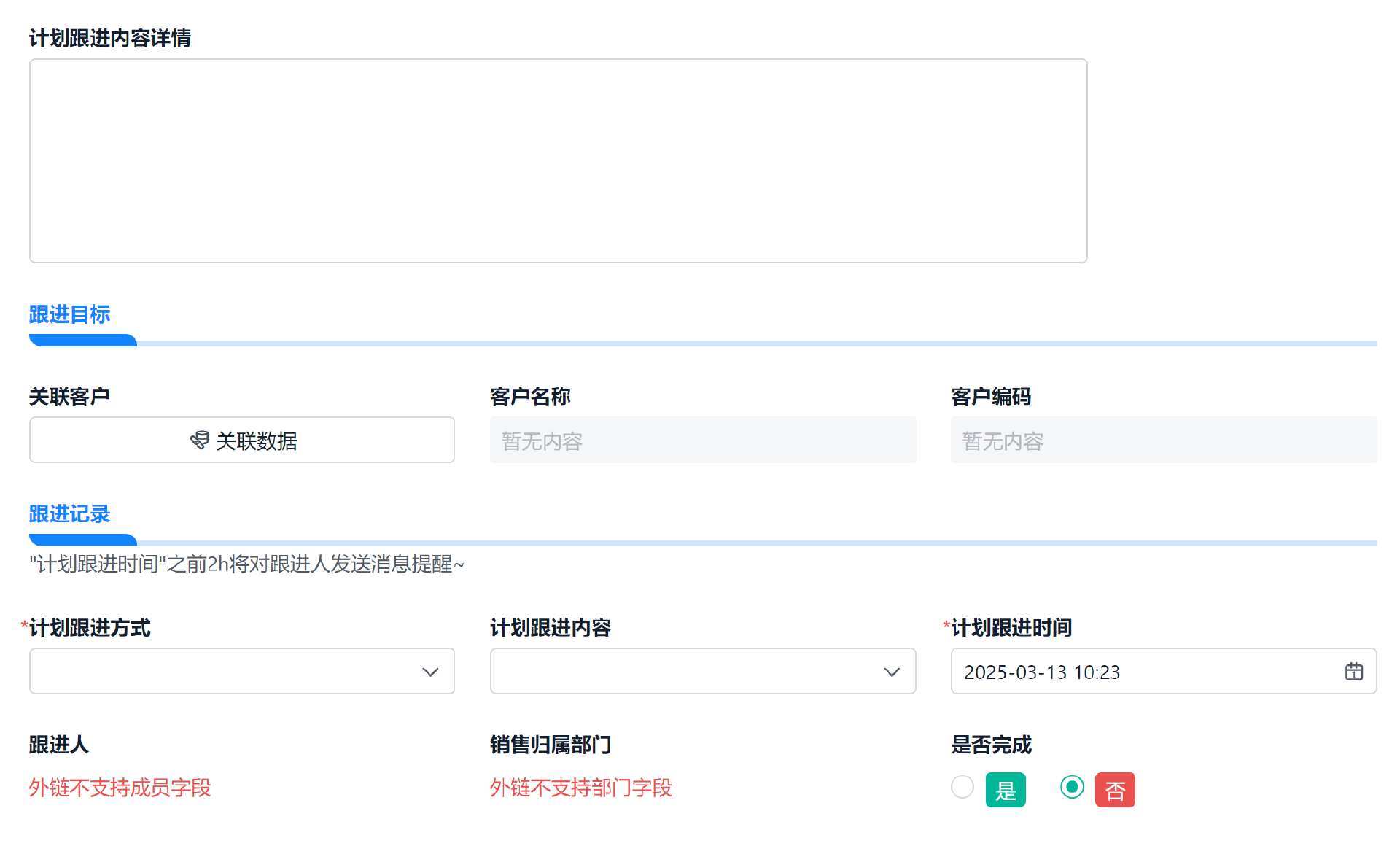Select the 是 radio button
Viewport: 1400px width, 846px height.
[962, 787]
